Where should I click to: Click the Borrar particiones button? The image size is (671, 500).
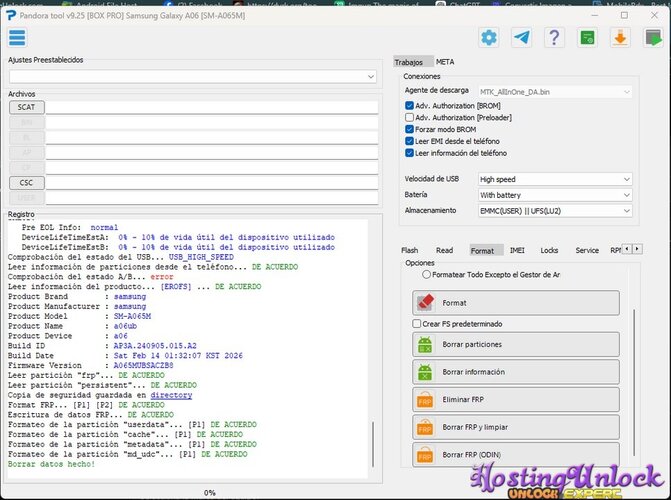[x=516, y=345]
